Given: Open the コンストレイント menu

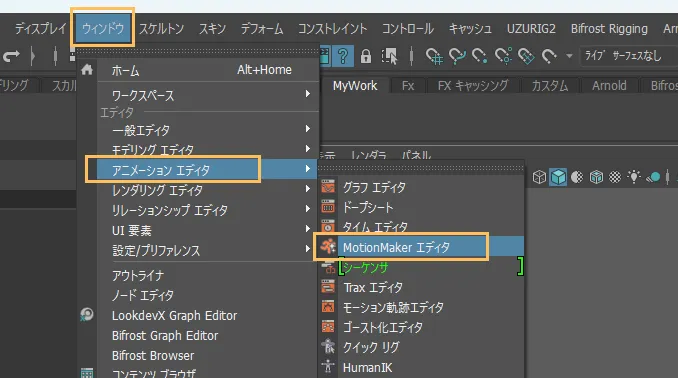Looking at the screenshot, I should coord(333,29).
